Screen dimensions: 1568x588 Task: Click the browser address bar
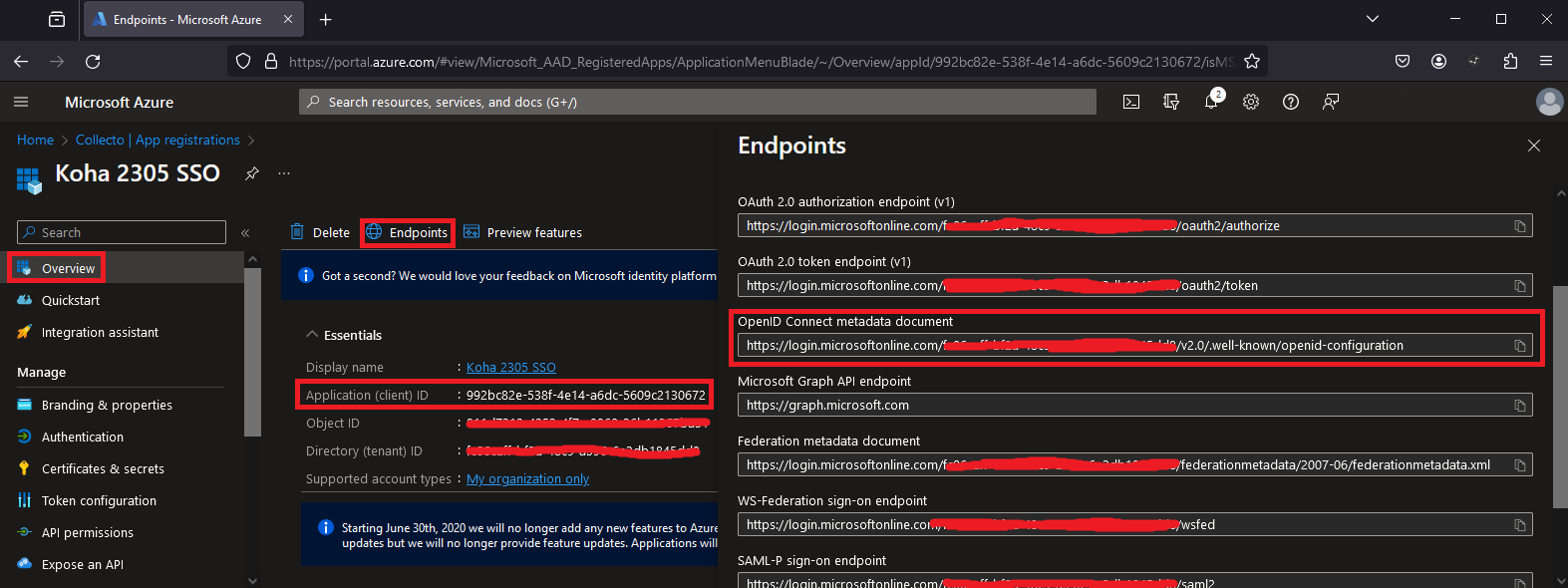point(748,62)
